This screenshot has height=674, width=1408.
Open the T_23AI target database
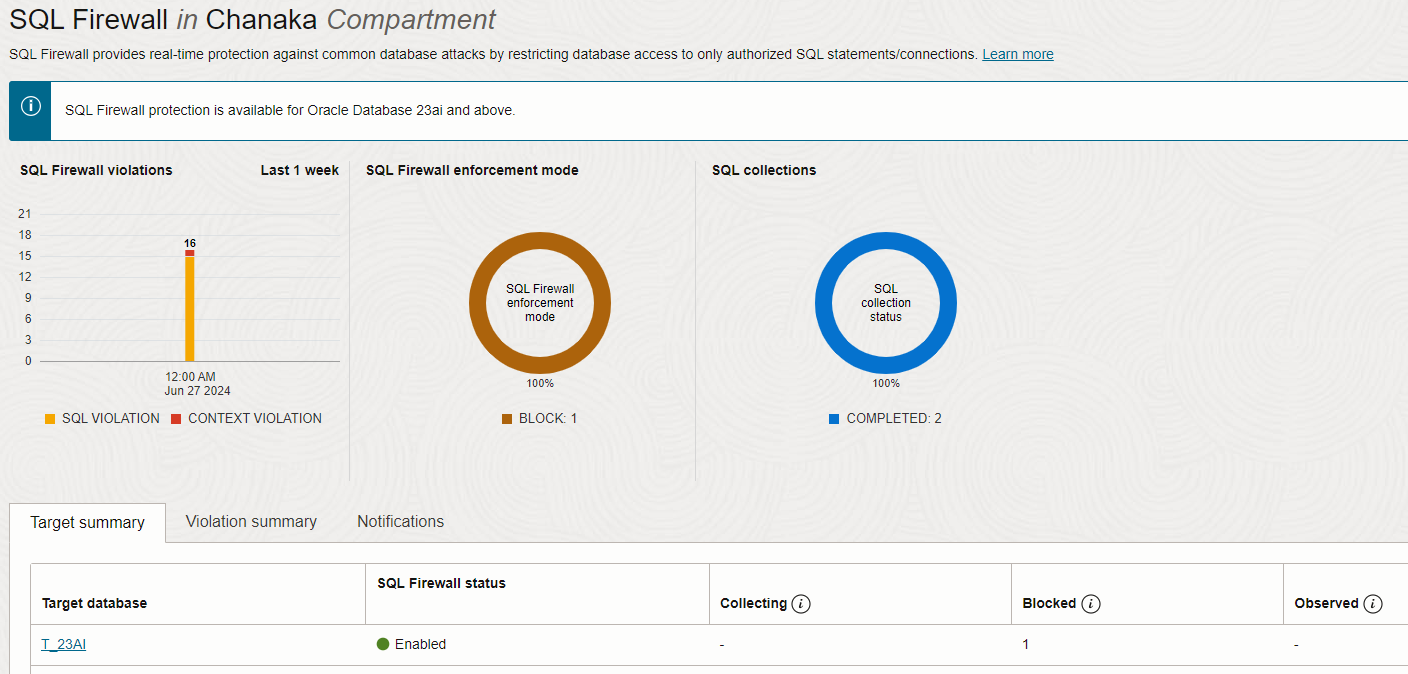click(x=63, y=644)
